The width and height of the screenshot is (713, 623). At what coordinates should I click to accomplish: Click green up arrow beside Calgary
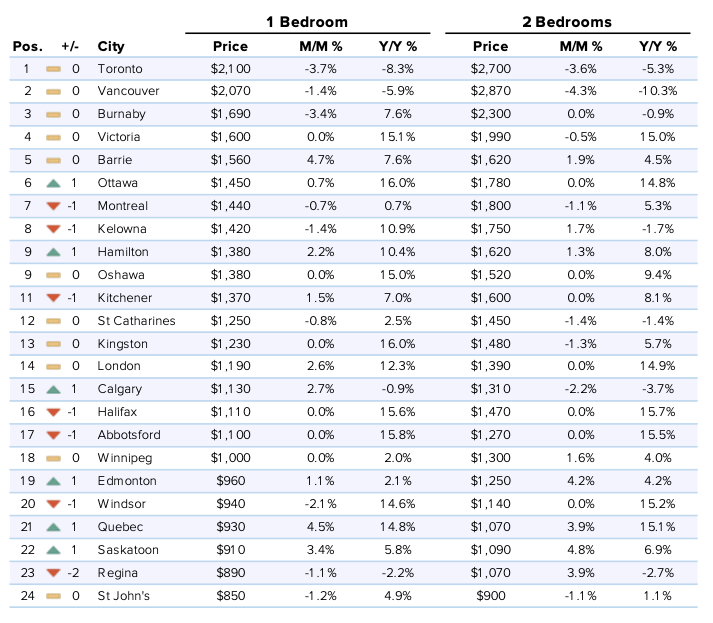53,390
